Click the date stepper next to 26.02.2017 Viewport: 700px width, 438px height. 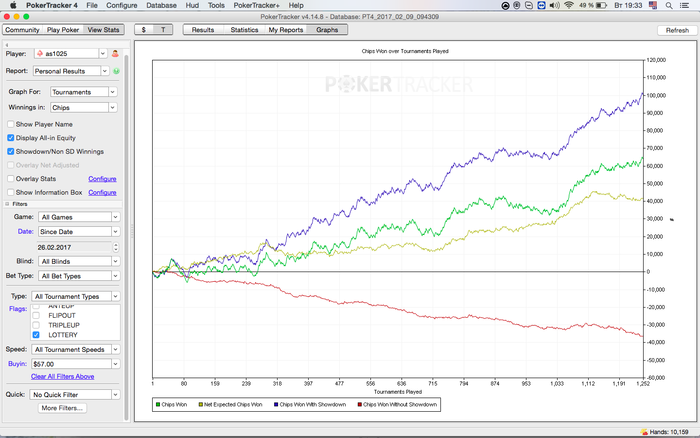pos(116,247)
